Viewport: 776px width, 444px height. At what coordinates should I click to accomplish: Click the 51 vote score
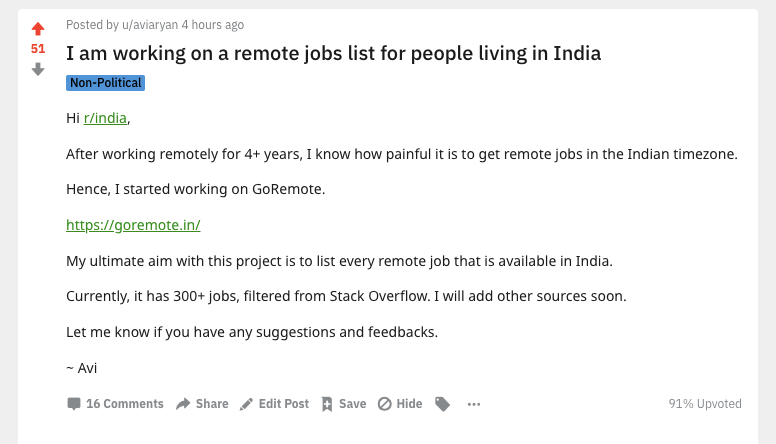tap(38, 48)
